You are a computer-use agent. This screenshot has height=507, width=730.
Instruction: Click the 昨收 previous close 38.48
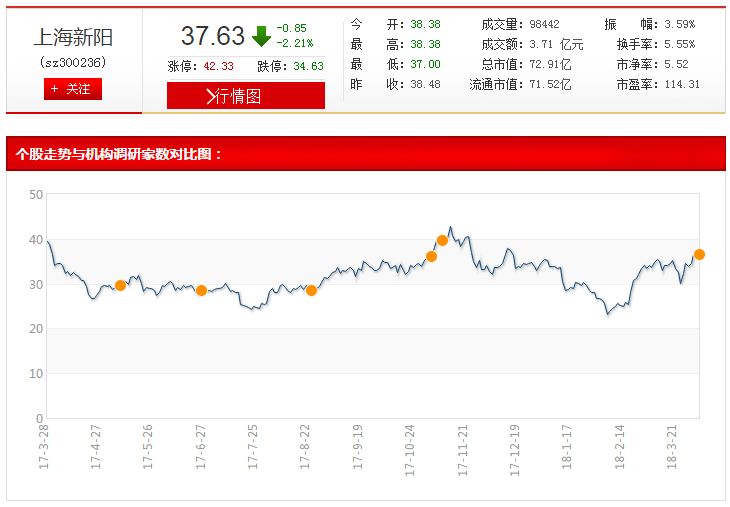click(425, 84)
